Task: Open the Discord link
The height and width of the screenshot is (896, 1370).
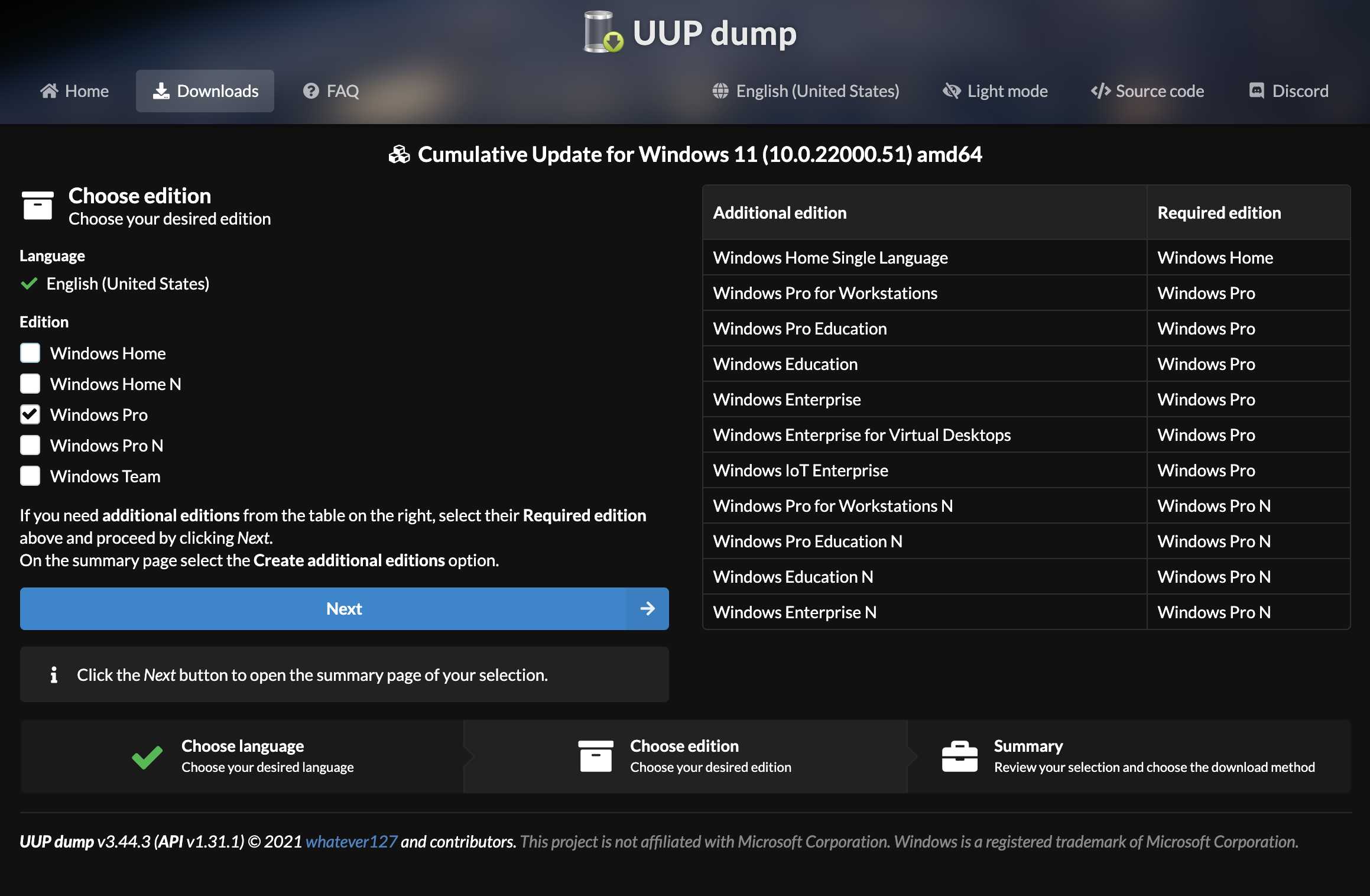Action: pos(1288,91)
